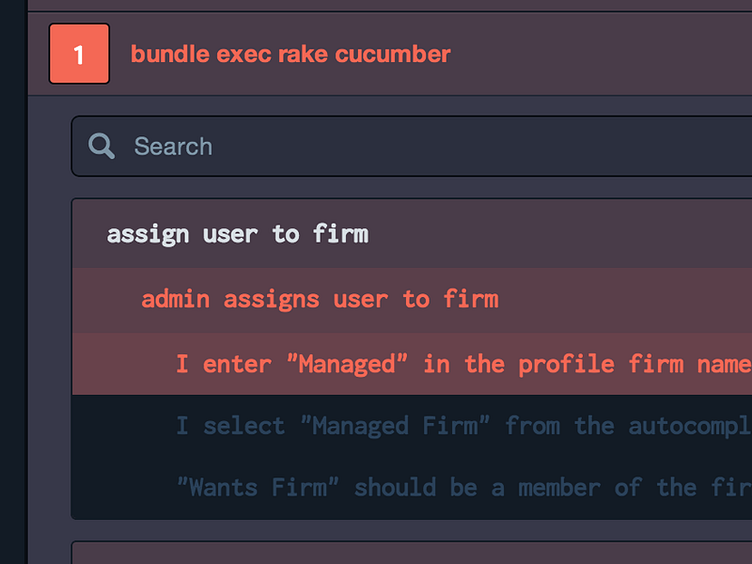The width and height of the screenshot is (752, 564).
Task: Click the "Search" placeholder text
Action: (x=173, y=146)
